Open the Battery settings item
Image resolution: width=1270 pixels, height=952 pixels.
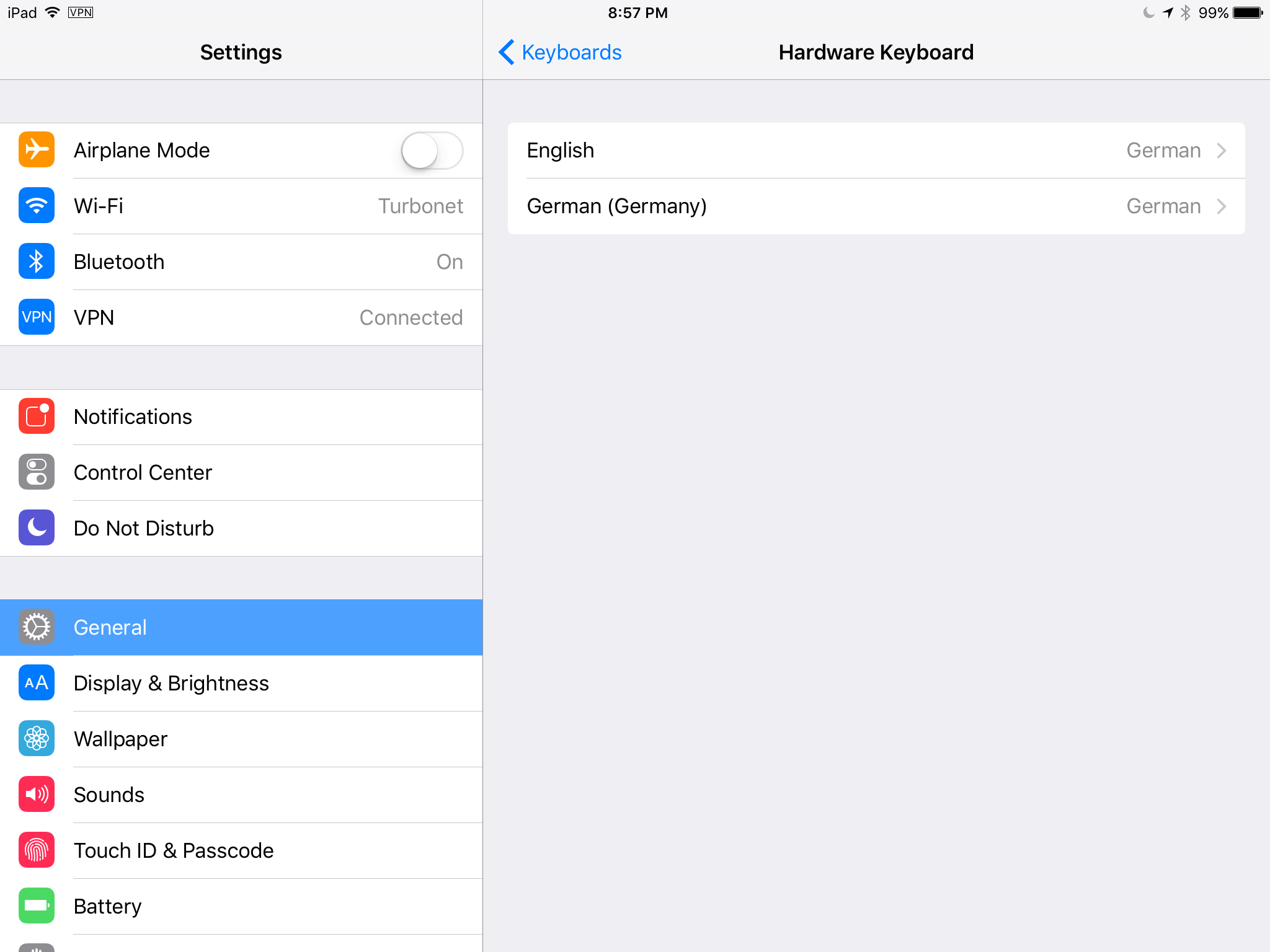tap(108, 906)
